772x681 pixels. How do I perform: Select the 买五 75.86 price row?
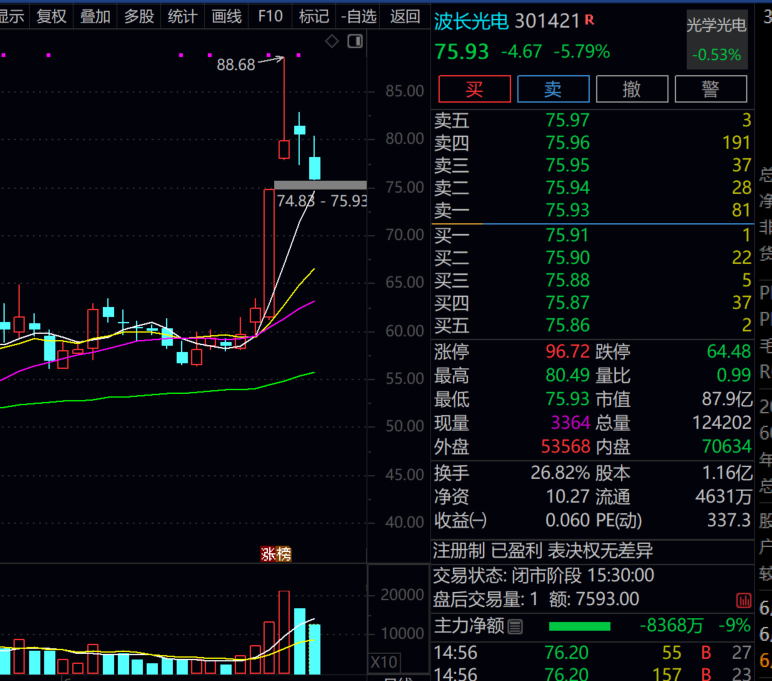[x=592, y=325]
